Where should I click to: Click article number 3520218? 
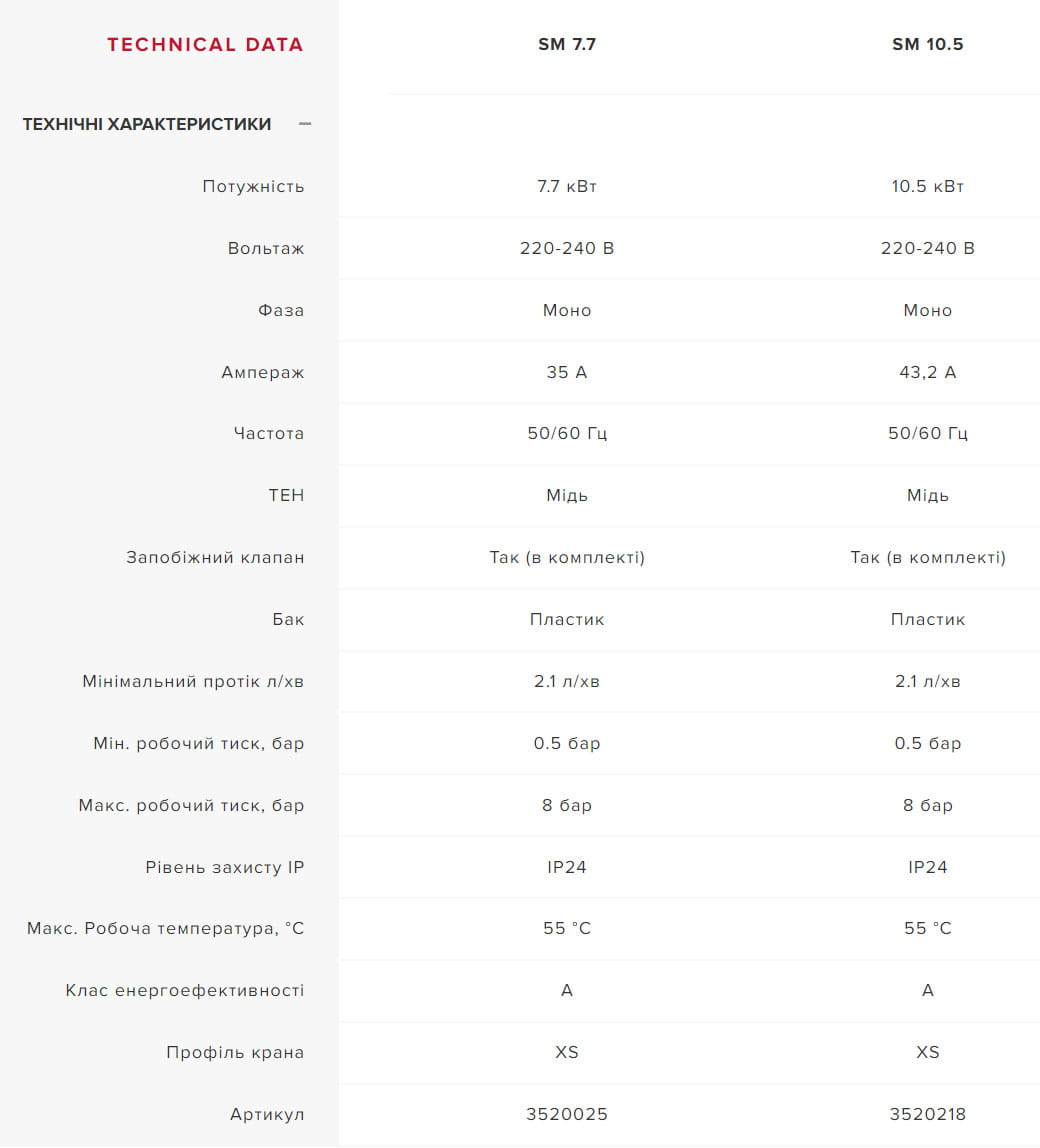tap(927, 1114)
